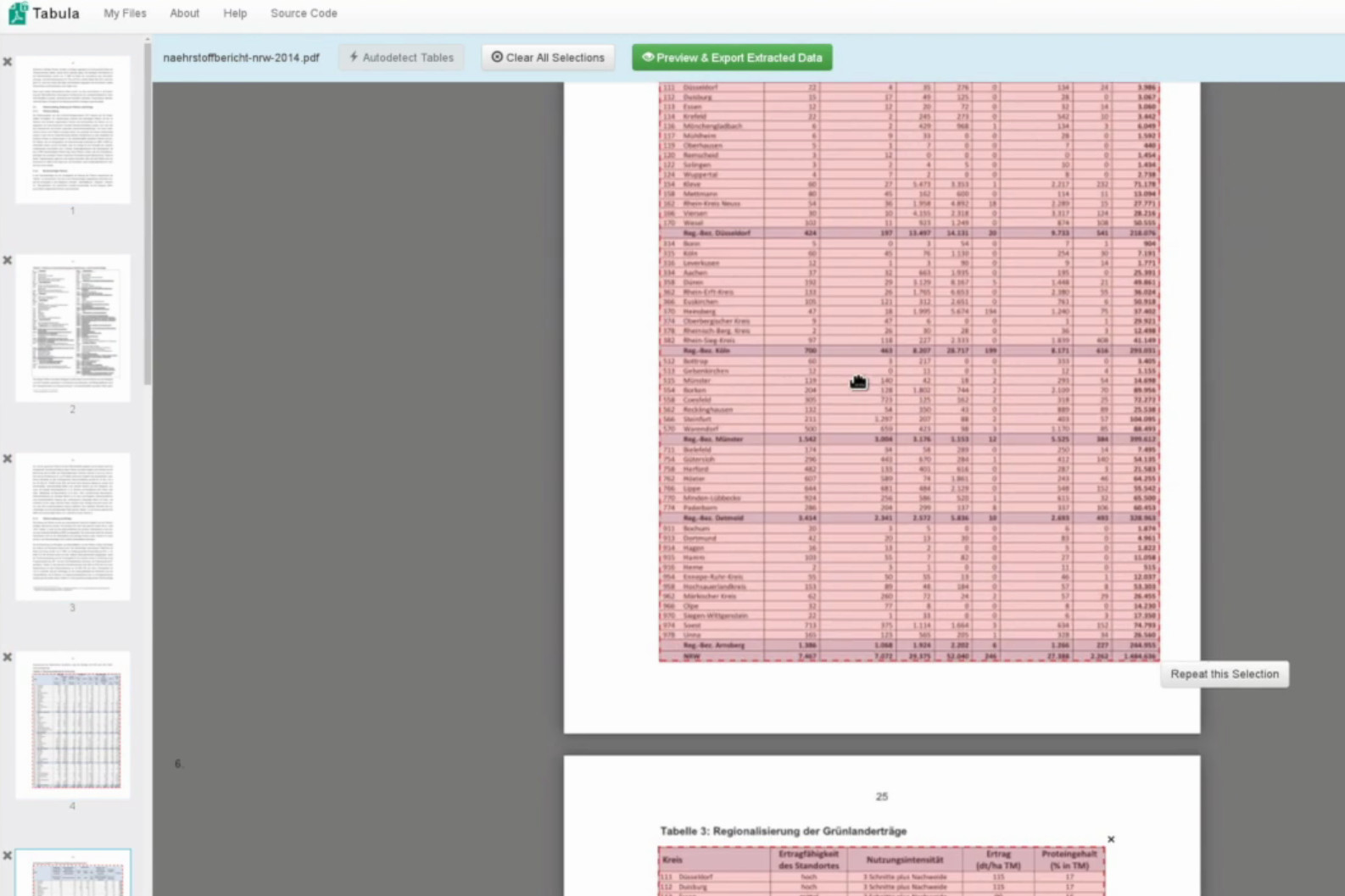
Task: Select the page 4 thumbnail with red selection
Action: coord(73,725)
